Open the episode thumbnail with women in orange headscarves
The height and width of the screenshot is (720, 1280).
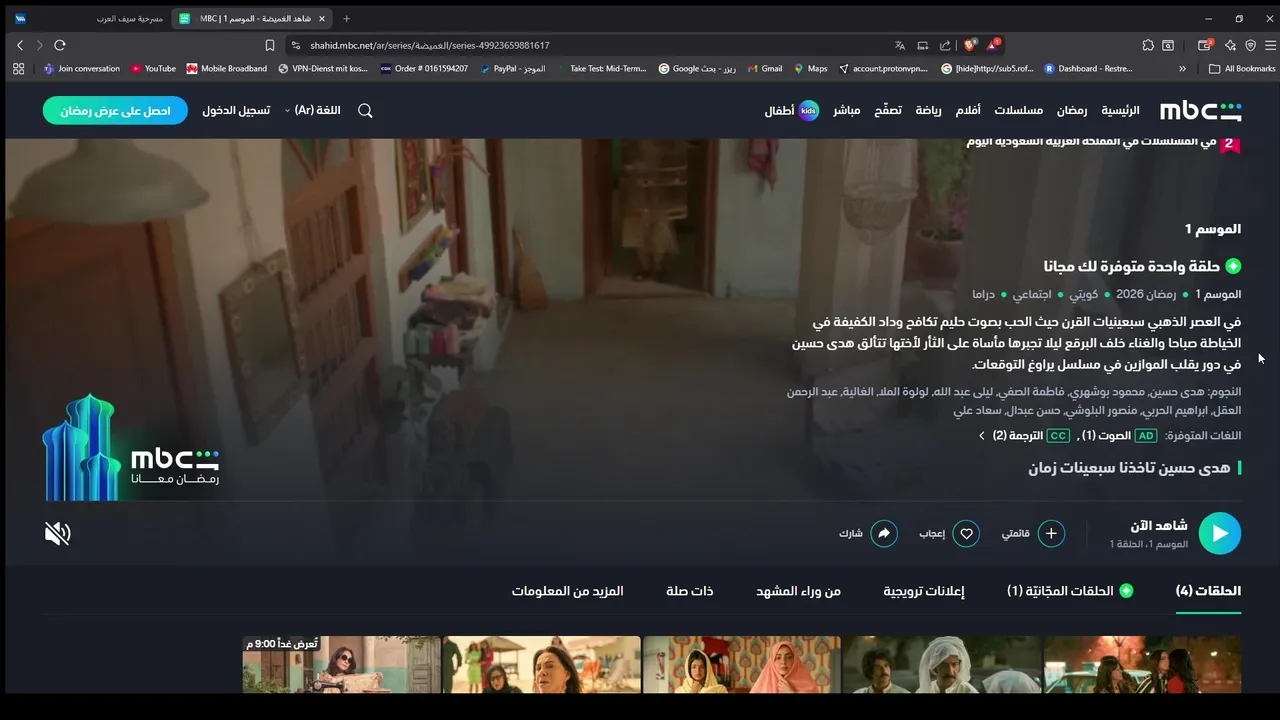(x=742, y=664)
